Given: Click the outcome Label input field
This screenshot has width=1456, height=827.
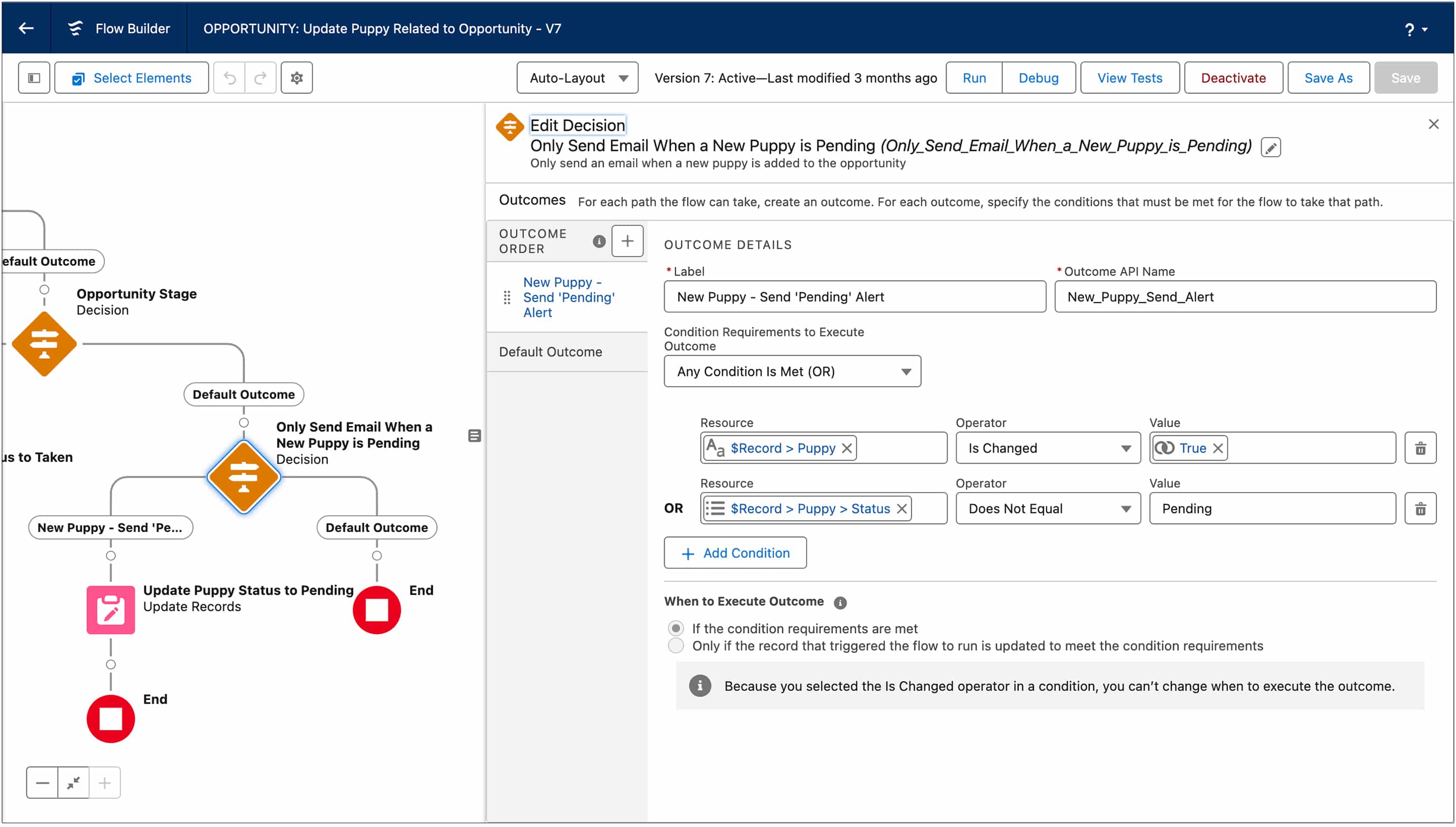Looking at the screenshot, I should [855, 296].
